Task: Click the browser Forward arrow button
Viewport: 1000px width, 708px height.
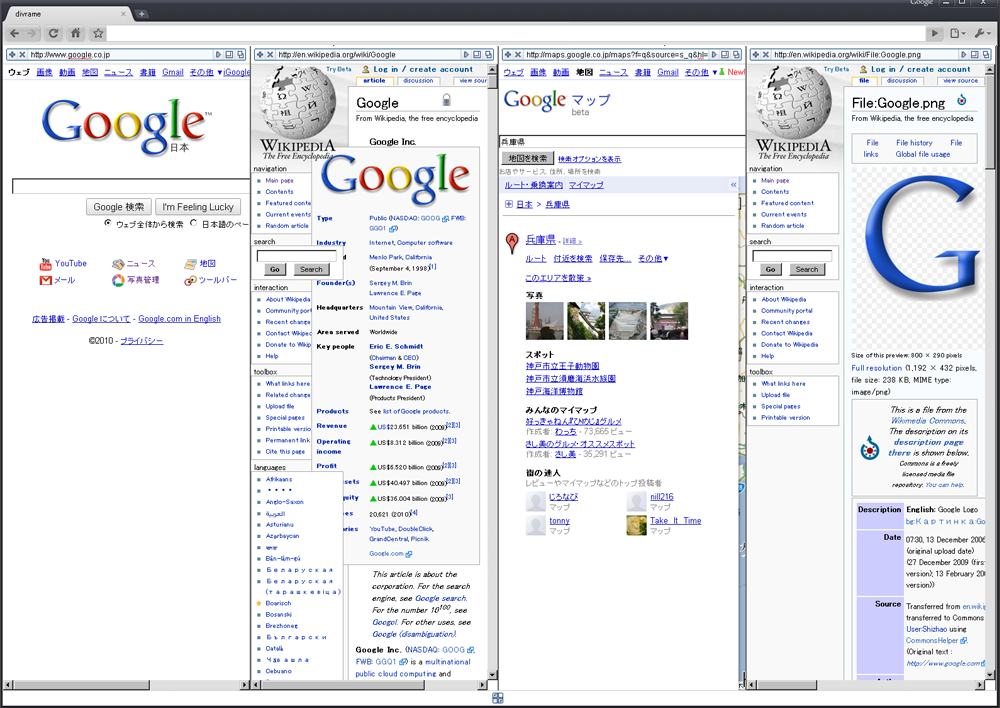Action: (32, 33)
